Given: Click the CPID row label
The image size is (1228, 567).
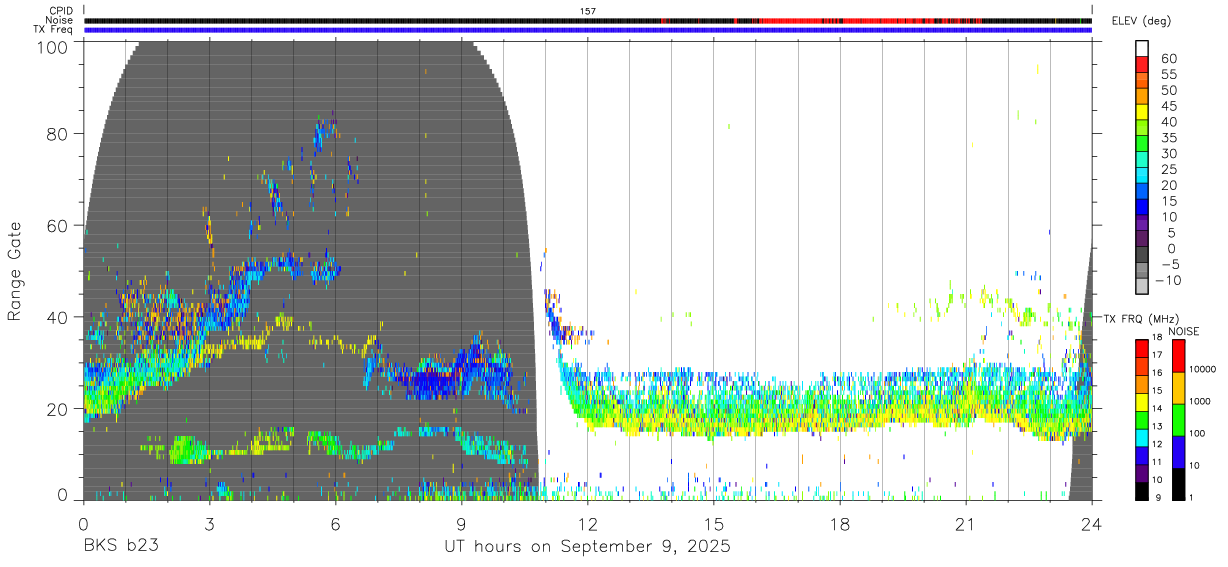Looking at the screenshot, I should pos(61,11).
